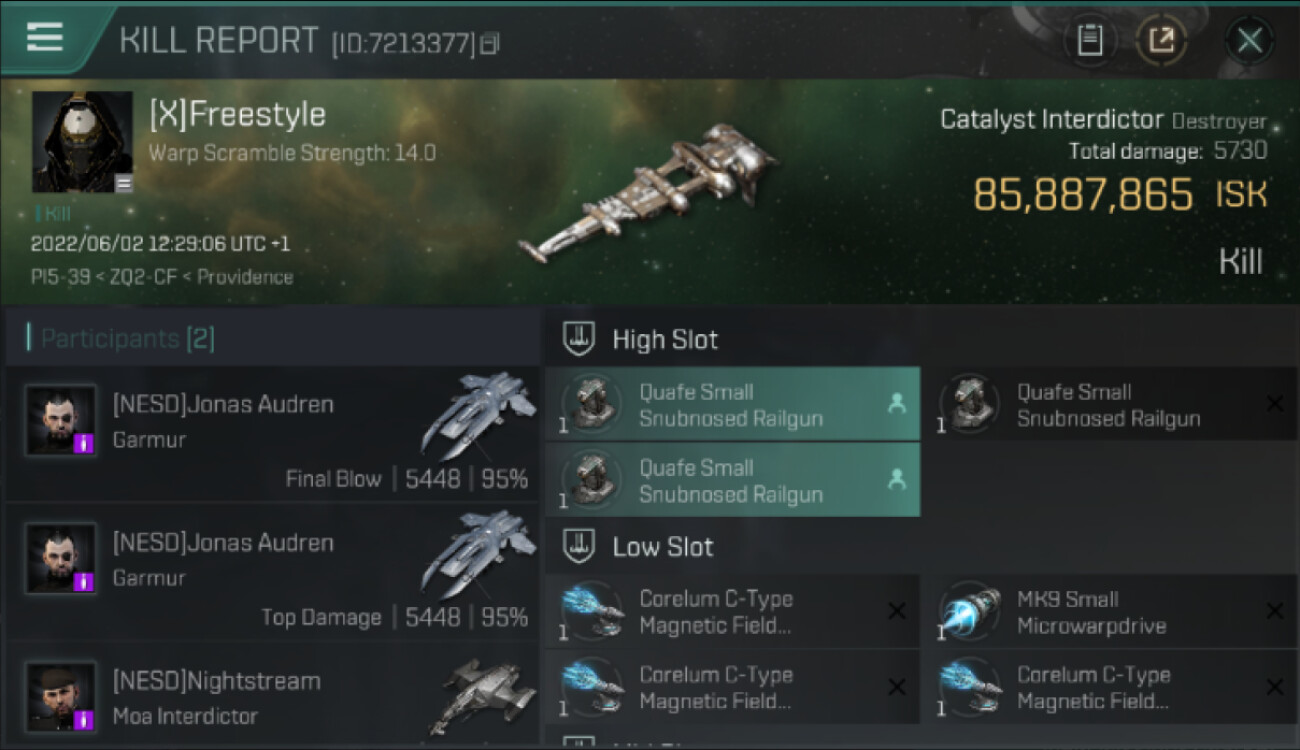Open first Corelum C-Type Magnetic Field module
Viewport: 1300px width, 750px height.
pyautogui.click(x=732, y=611)
